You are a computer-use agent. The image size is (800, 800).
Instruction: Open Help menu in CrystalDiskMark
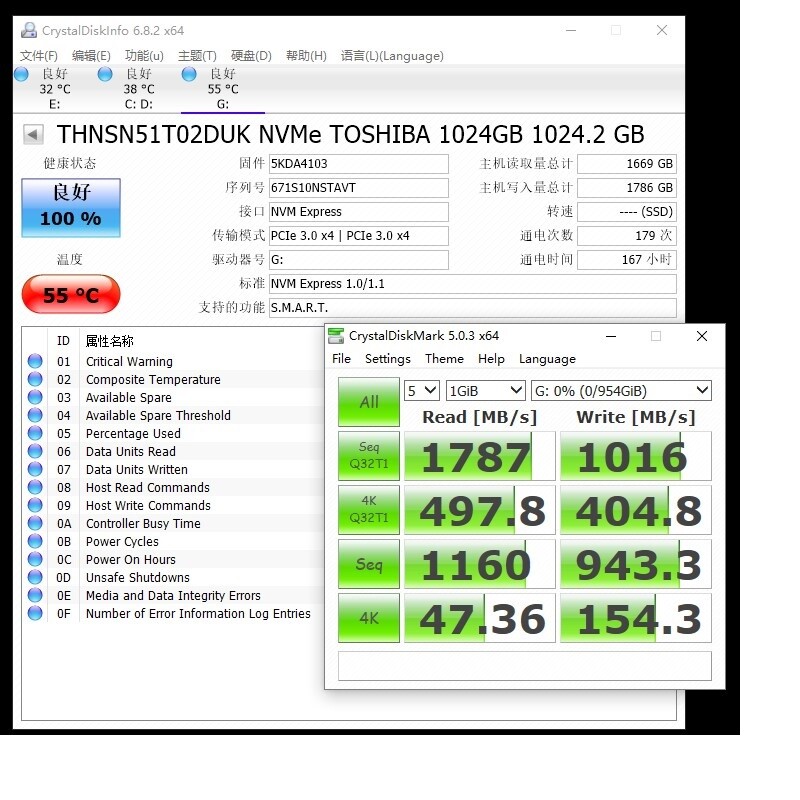point(491,359)
